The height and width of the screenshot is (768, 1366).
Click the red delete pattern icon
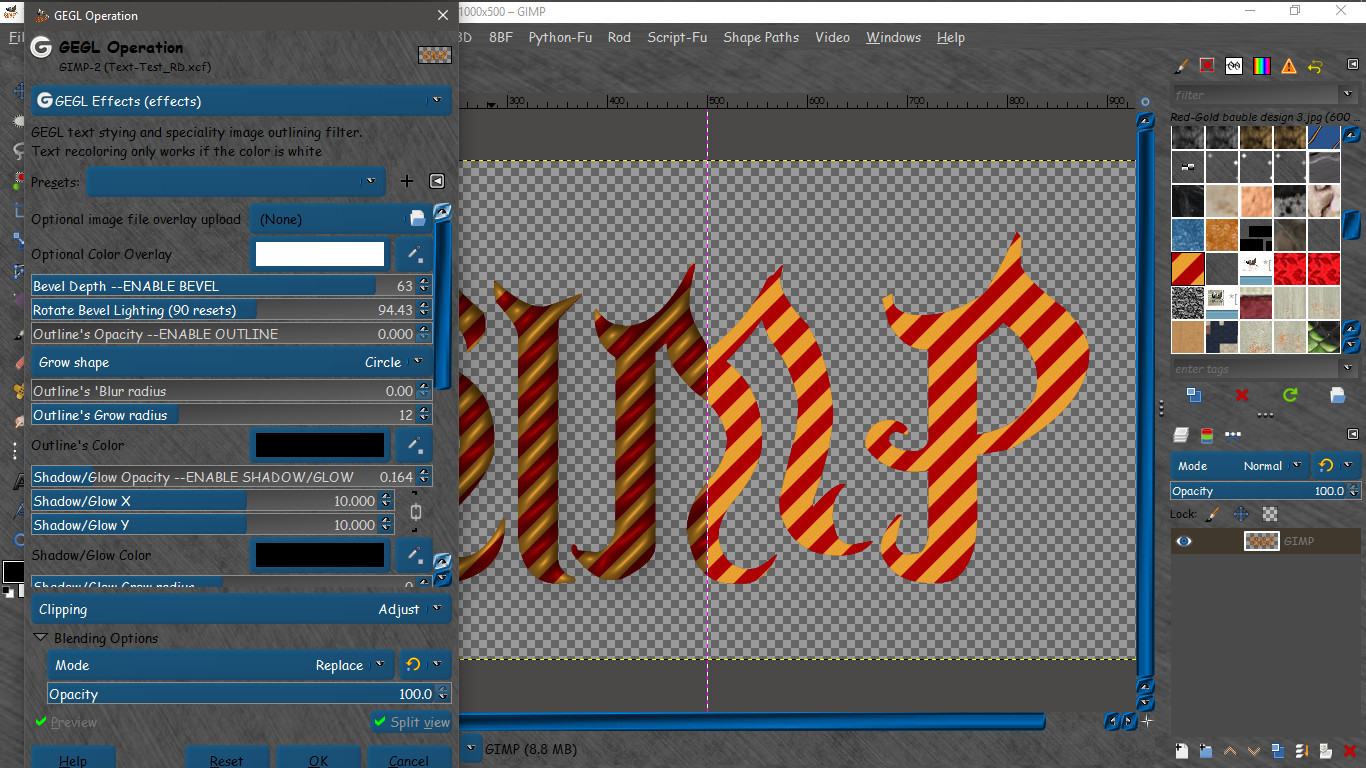(x=1242, y=395)
